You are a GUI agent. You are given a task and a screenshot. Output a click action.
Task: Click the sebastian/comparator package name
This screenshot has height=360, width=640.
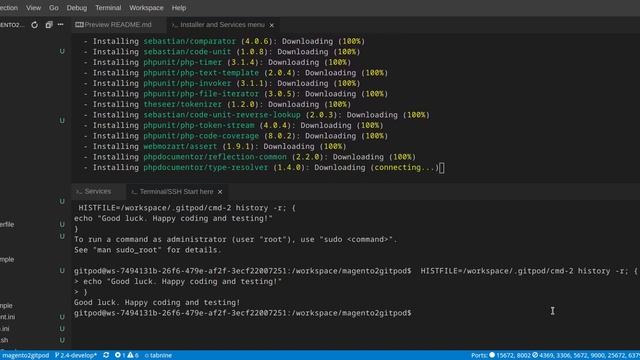pyautogui.click(x=189, y=41)
